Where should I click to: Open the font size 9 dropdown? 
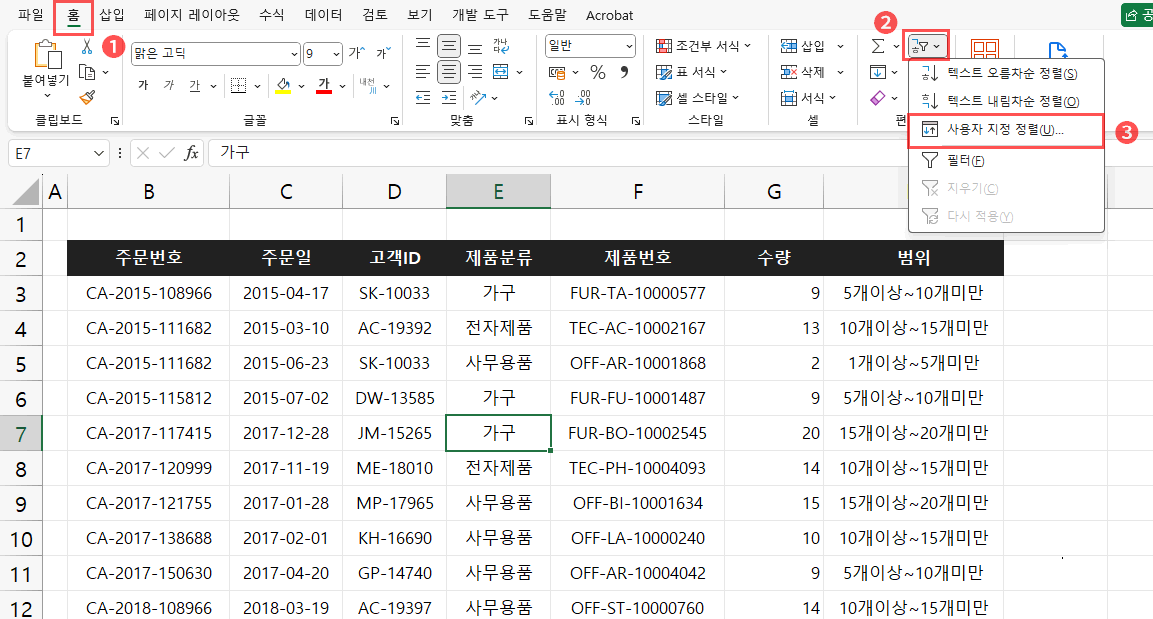point(336,54)
